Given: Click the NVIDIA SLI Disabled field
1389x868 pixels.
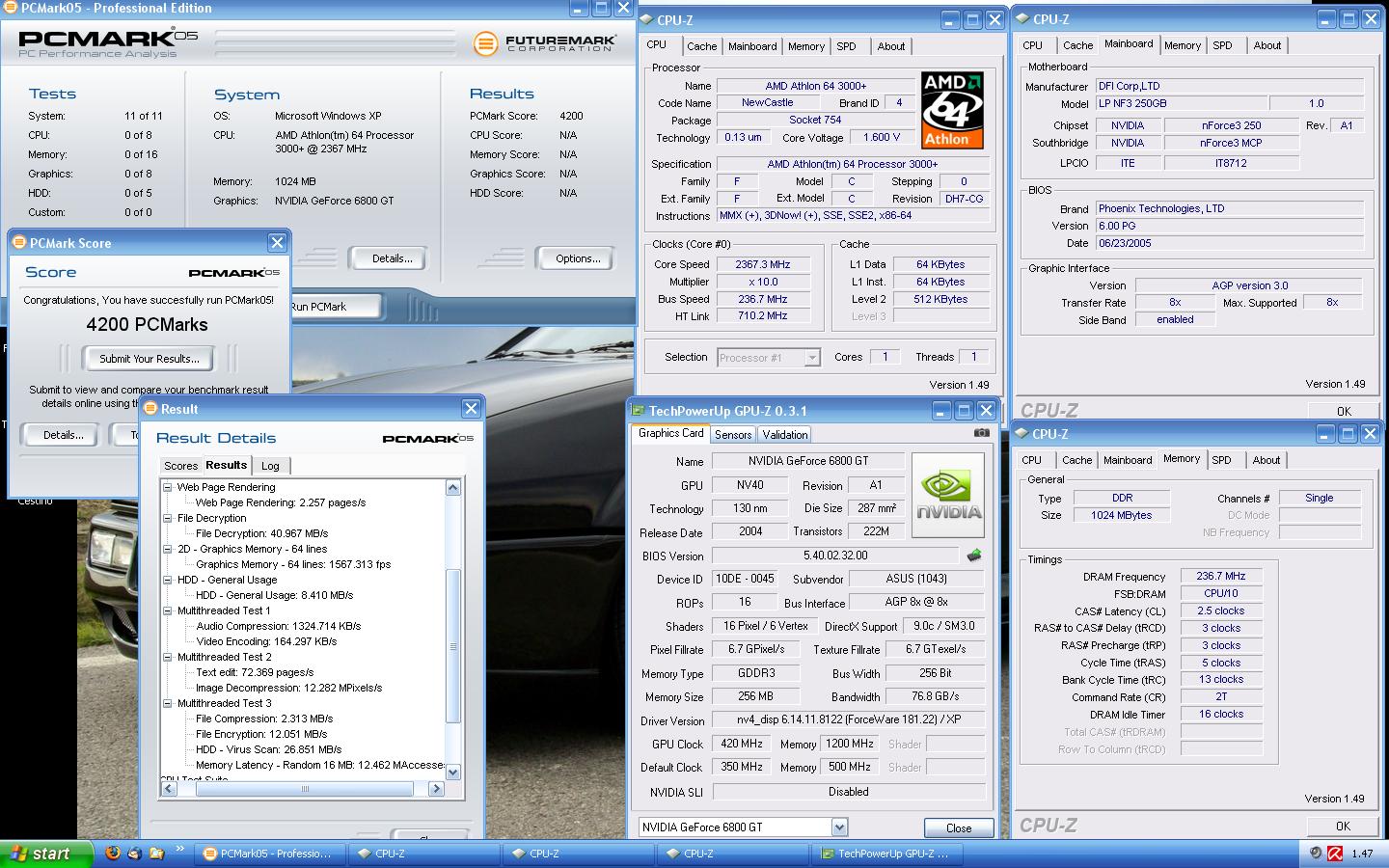Looking at the screenshot, I should coord(848,792).
